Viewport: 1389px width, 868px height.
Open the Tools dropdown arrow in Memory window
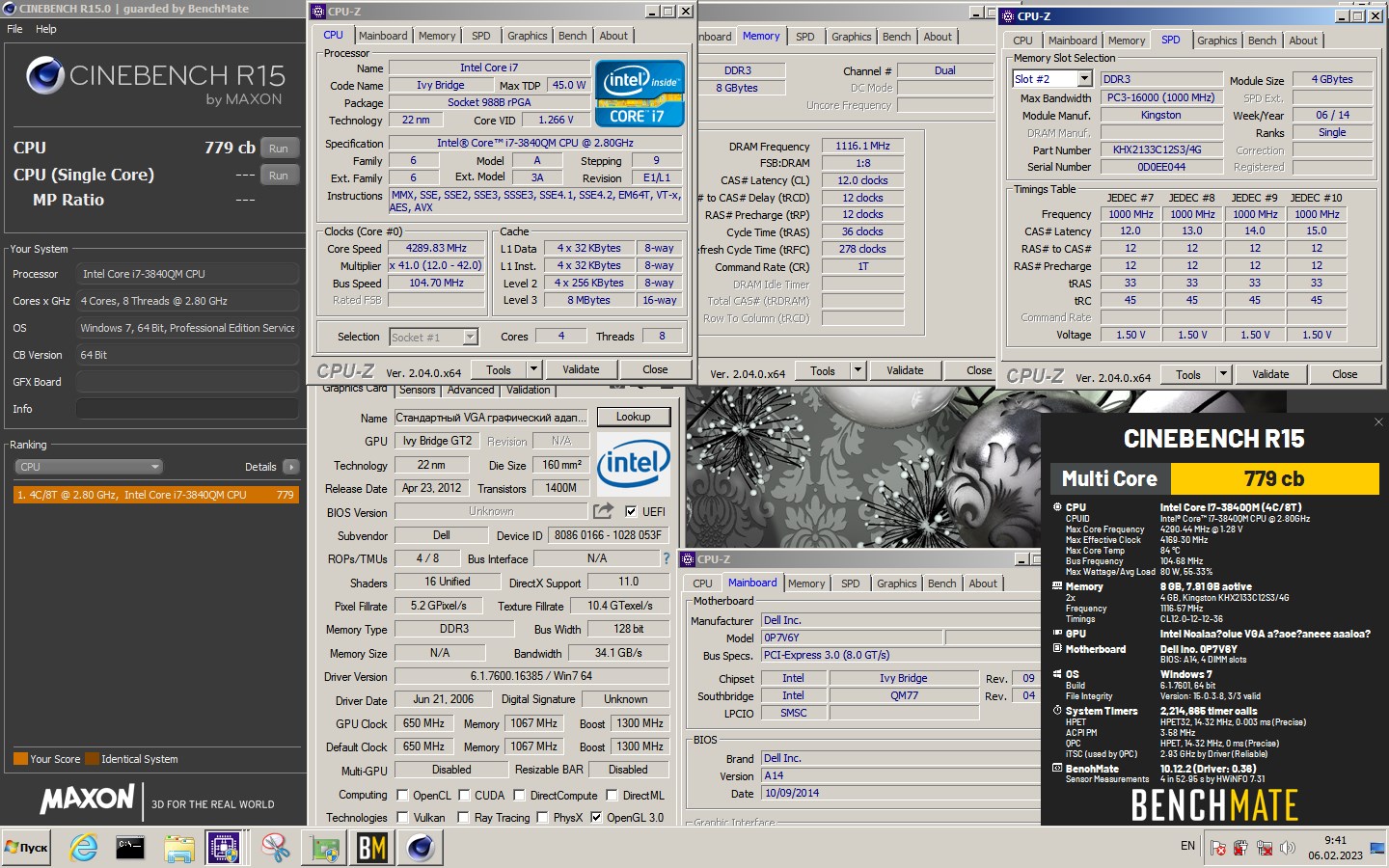click(x=858, y=370)
